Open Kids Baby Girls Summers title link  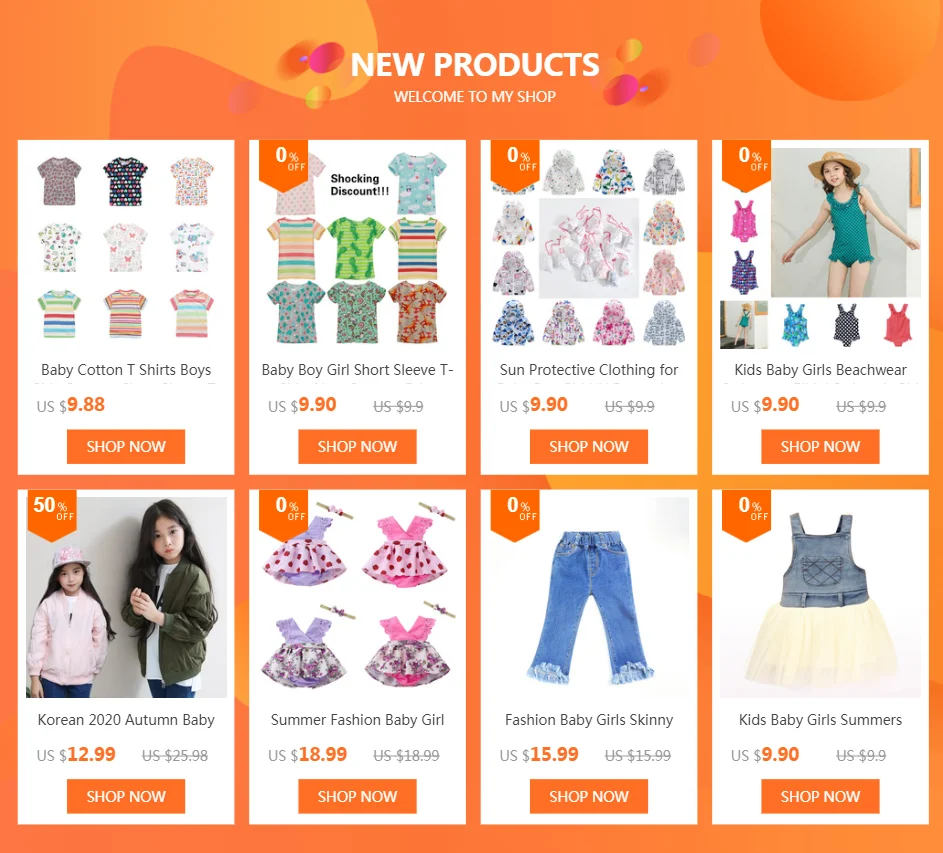[820, 720]
